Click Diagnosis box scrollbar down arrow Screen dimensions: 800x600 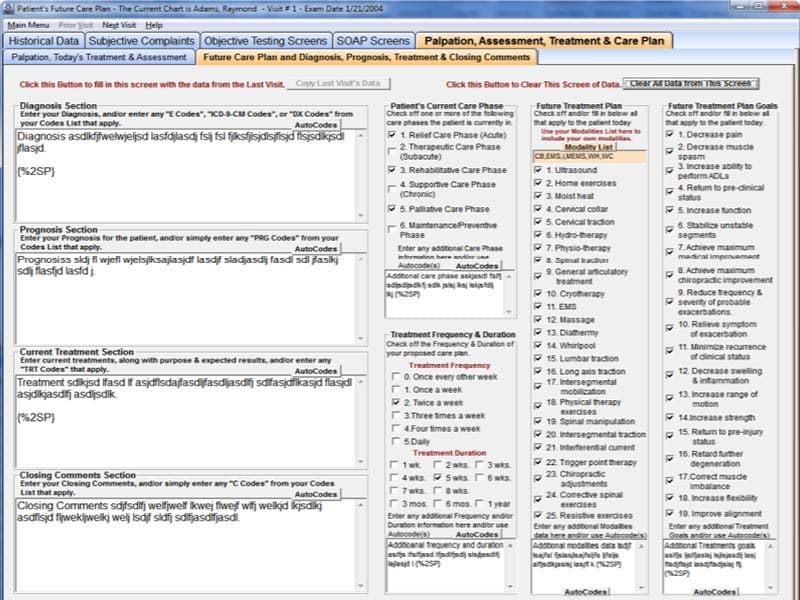tap(361, 215)
